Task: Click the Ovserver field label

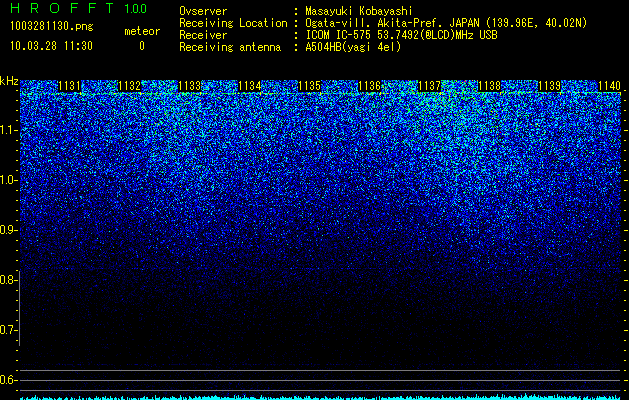Action: click(x=203, y=11)
